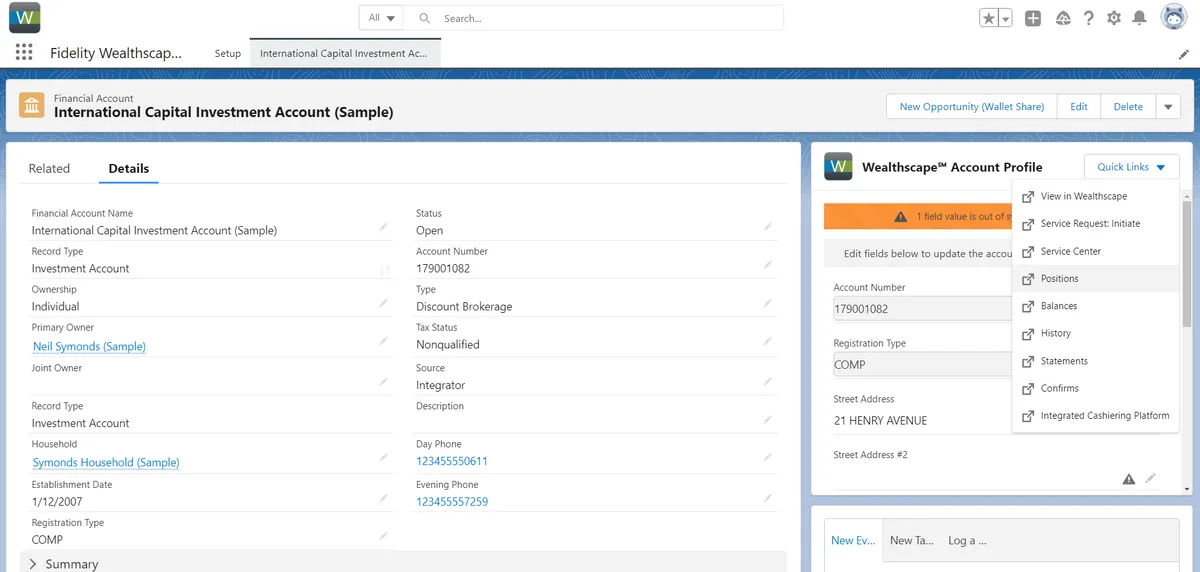Open the Favorites star icon

(x=989, y=18)
